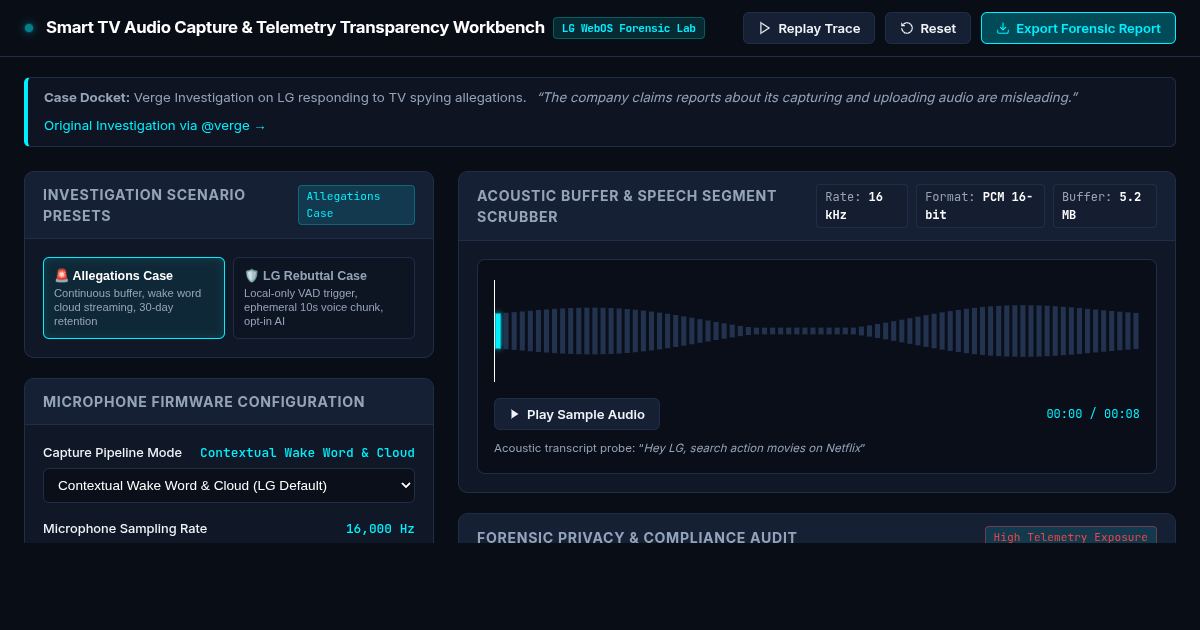The height and width of the screenshot is (630, 1200).
Task: Click the LG WebOS Forensic Lab badge
Action: point(629,28)
